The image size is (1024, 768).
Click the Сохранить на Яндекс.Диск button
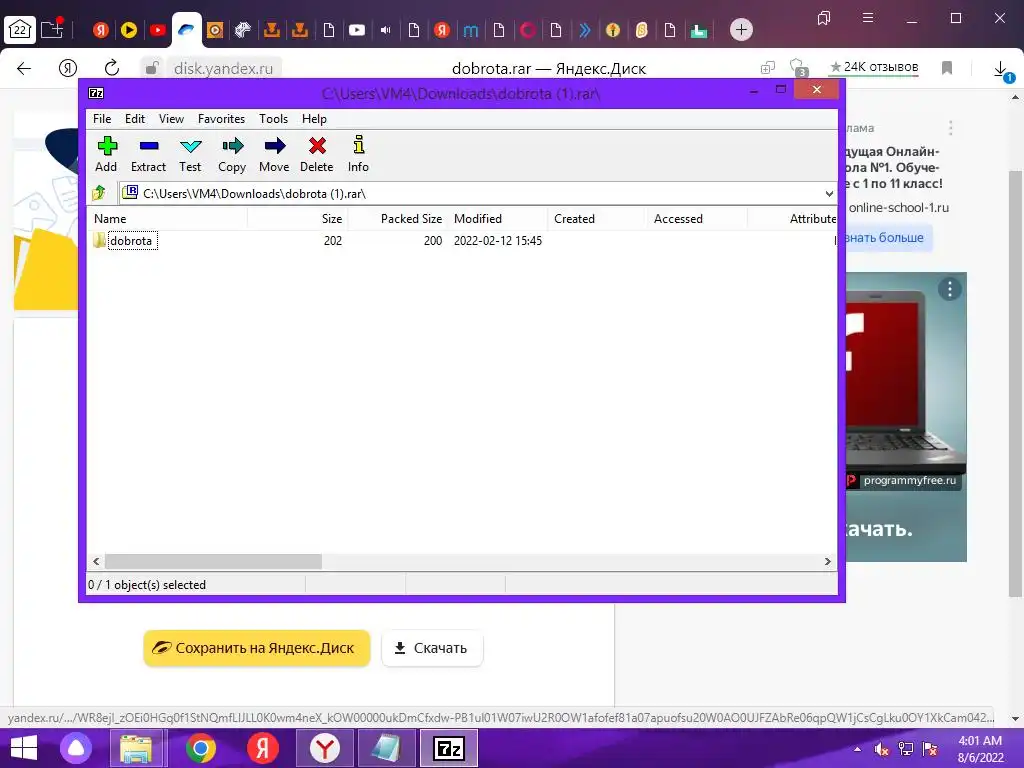point(257,648)
